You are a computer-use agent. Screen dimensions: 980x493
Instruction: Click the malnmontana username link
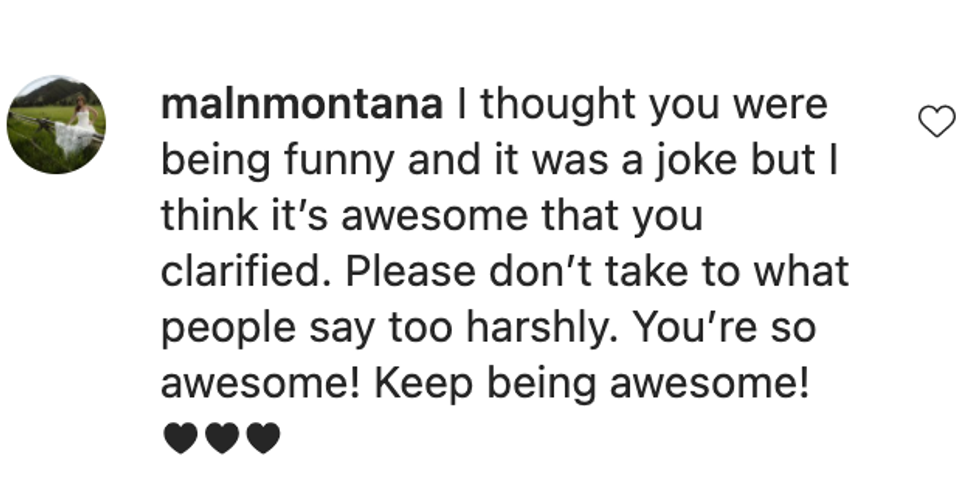click(301, 105)
